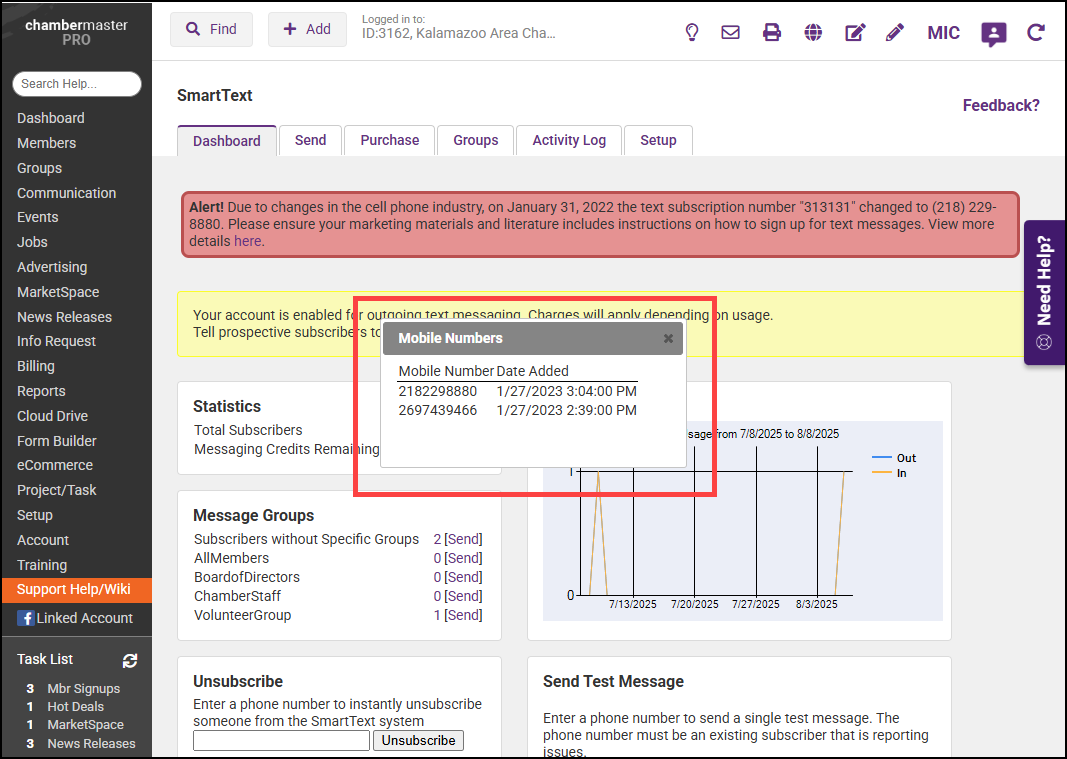Close the Mobile Numbers popup

tap(668, 338)
